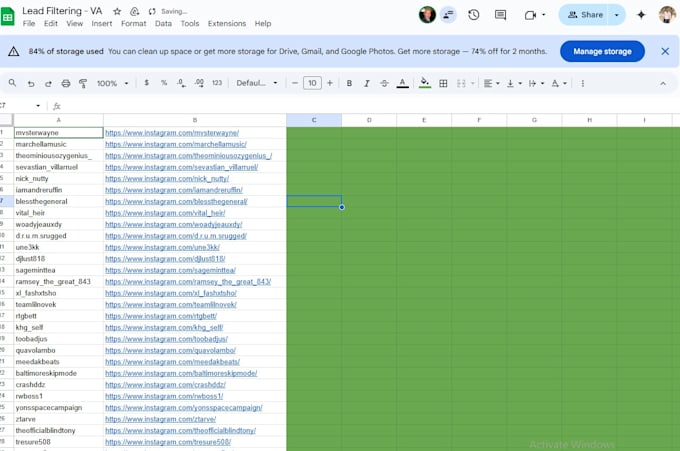This screenshot has height=451, width=680.
Task: Open the more toolbar options menu
Action: pos(582,83)
